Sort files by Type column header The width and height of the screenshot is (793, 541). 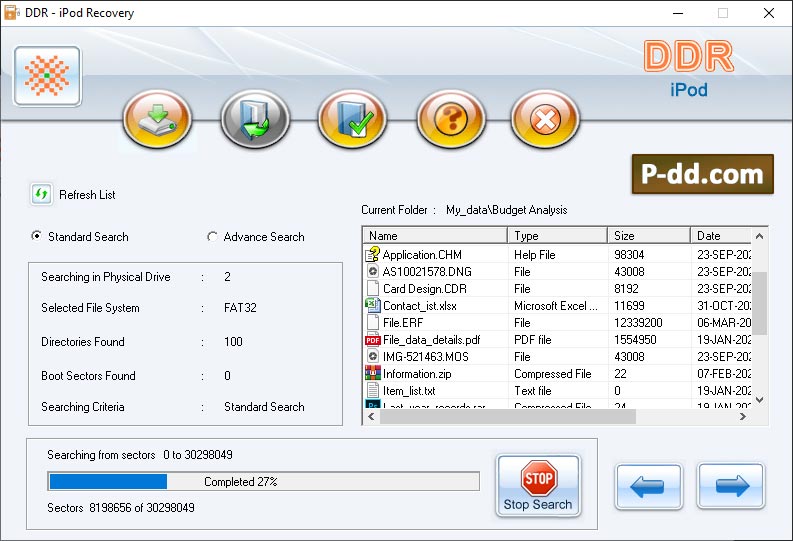pos(557,236)
